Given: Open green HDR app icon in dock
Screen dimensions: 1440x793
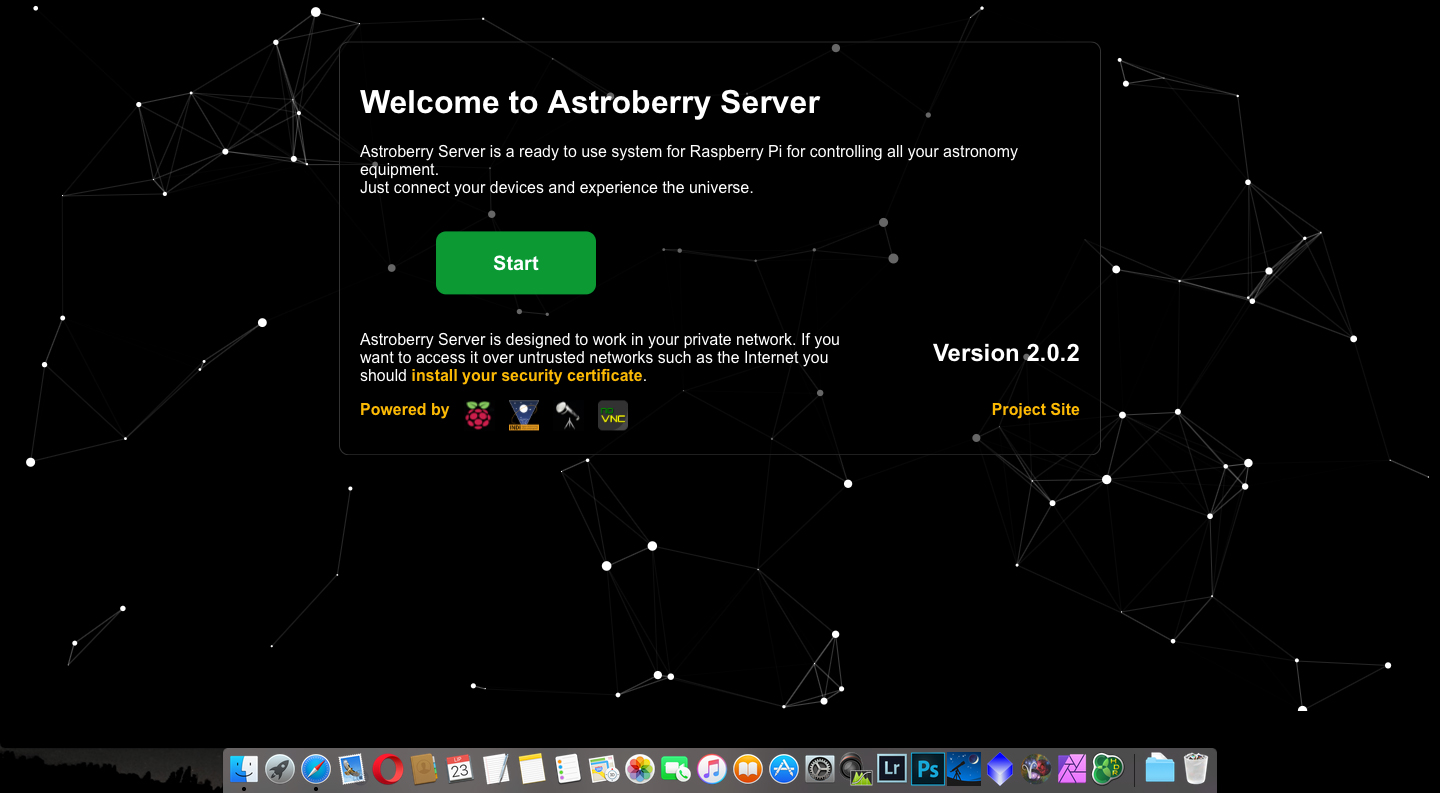Looking at the screenshot, I should [1108, 769].
